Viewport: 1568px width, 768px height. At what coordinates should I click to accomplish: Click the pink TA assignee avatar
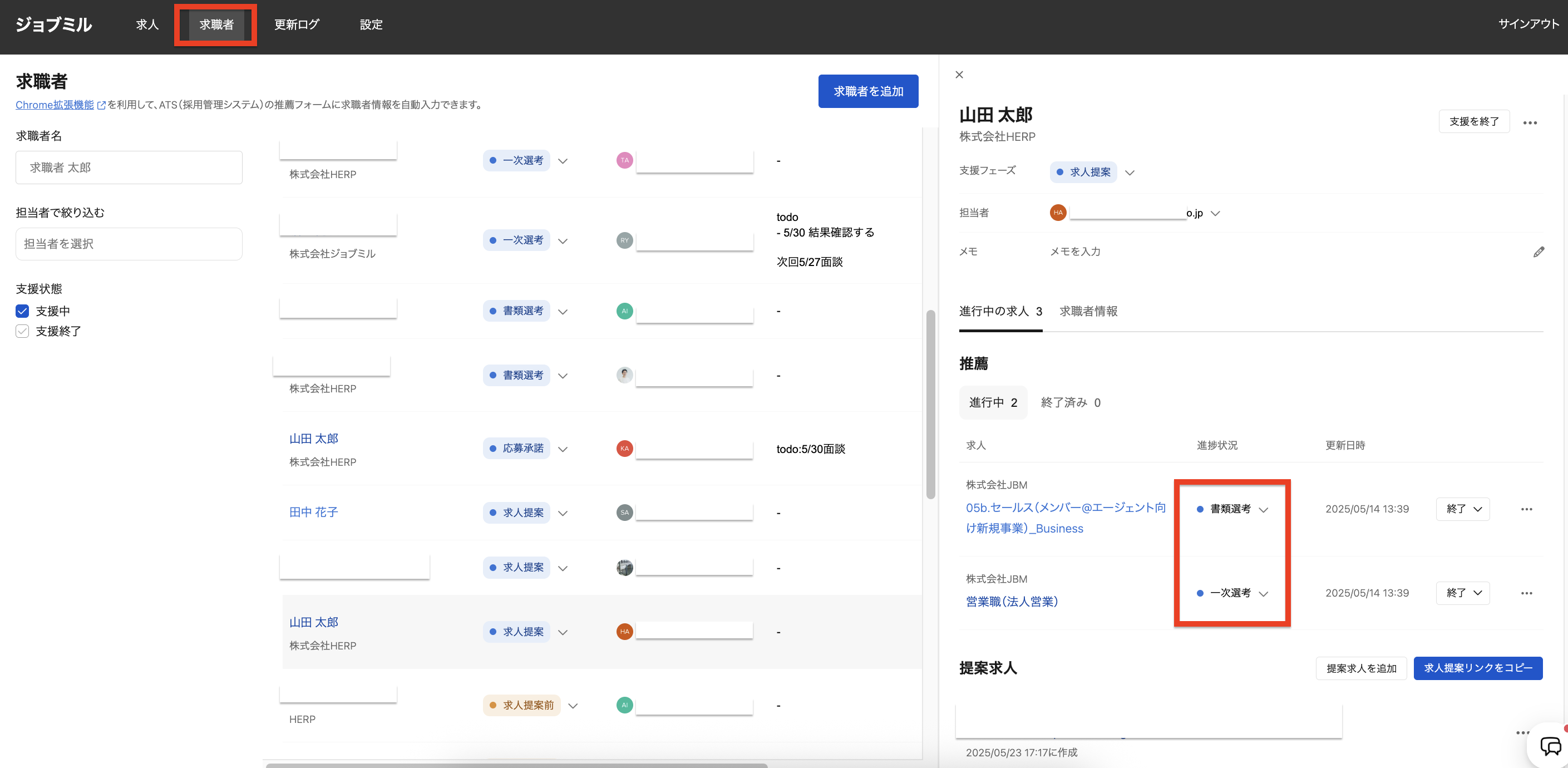pos(624,160)
